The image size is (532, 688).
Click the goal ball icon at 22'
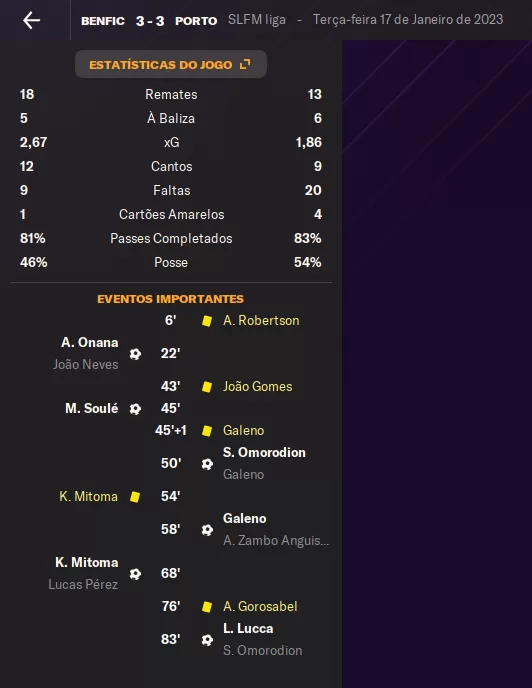point(135,354)
